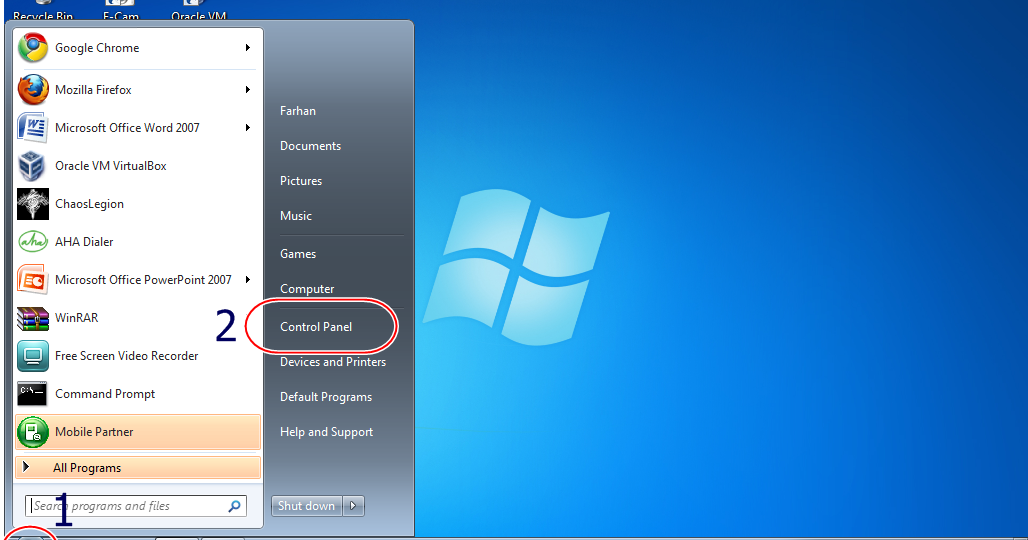Click the AHA Dialer green icon

point(33,242)
